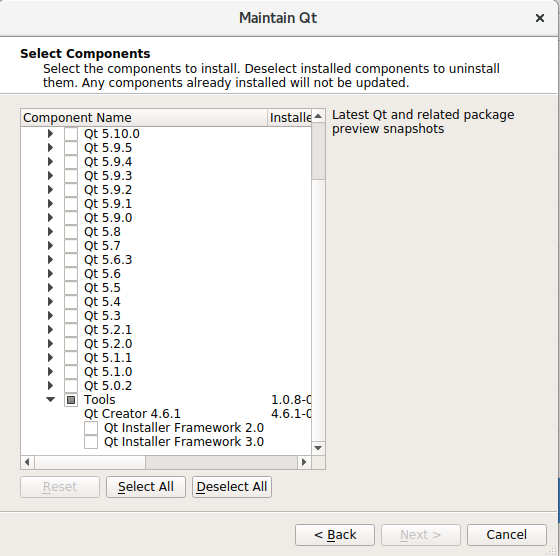Click the horizontal scrollbar thumb
This screenshot has width=560, height=556.
(x=90, y=462)
